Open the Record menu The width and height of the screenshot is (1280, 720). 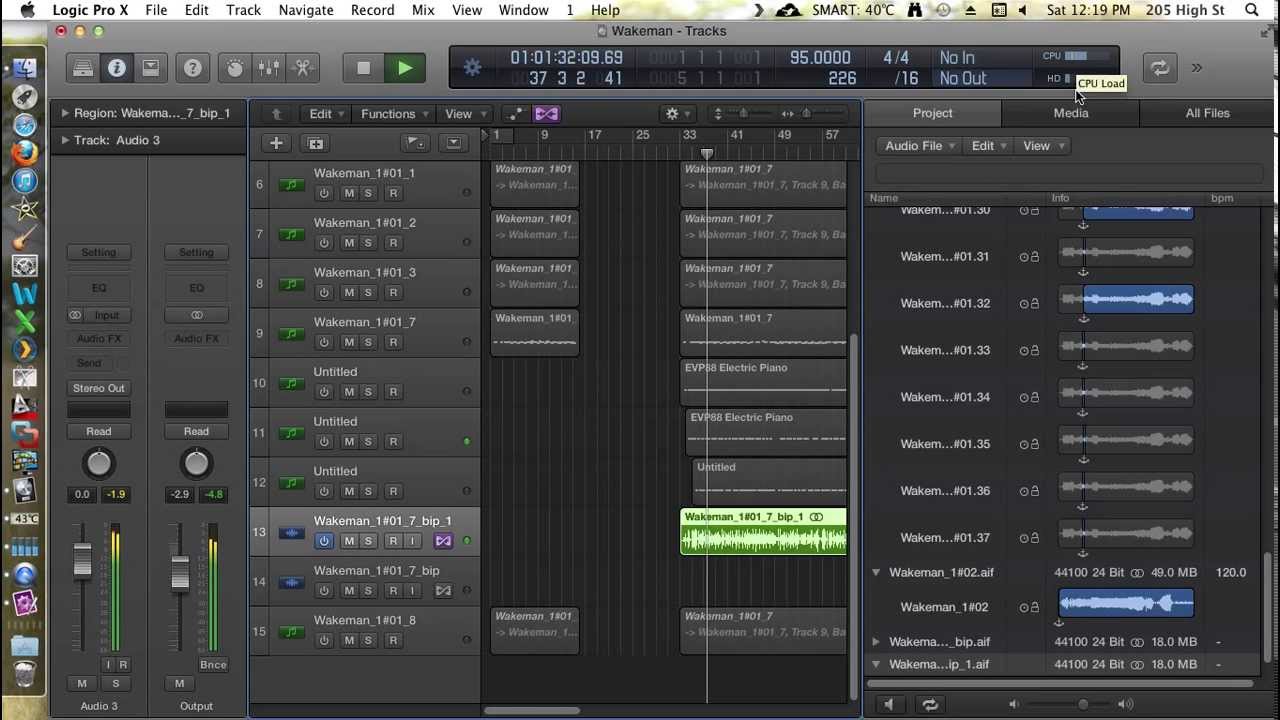tap(372, 10)
